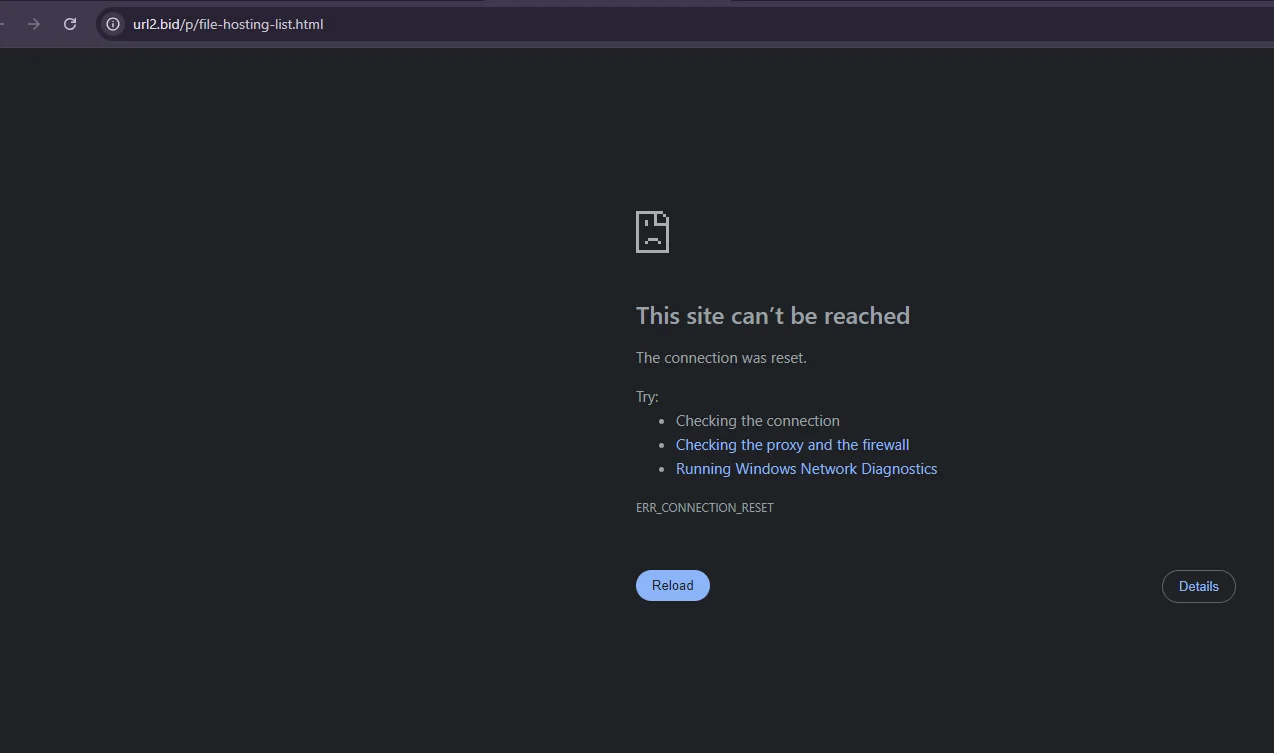Click The connection was reset message

[x=721, y=358]
